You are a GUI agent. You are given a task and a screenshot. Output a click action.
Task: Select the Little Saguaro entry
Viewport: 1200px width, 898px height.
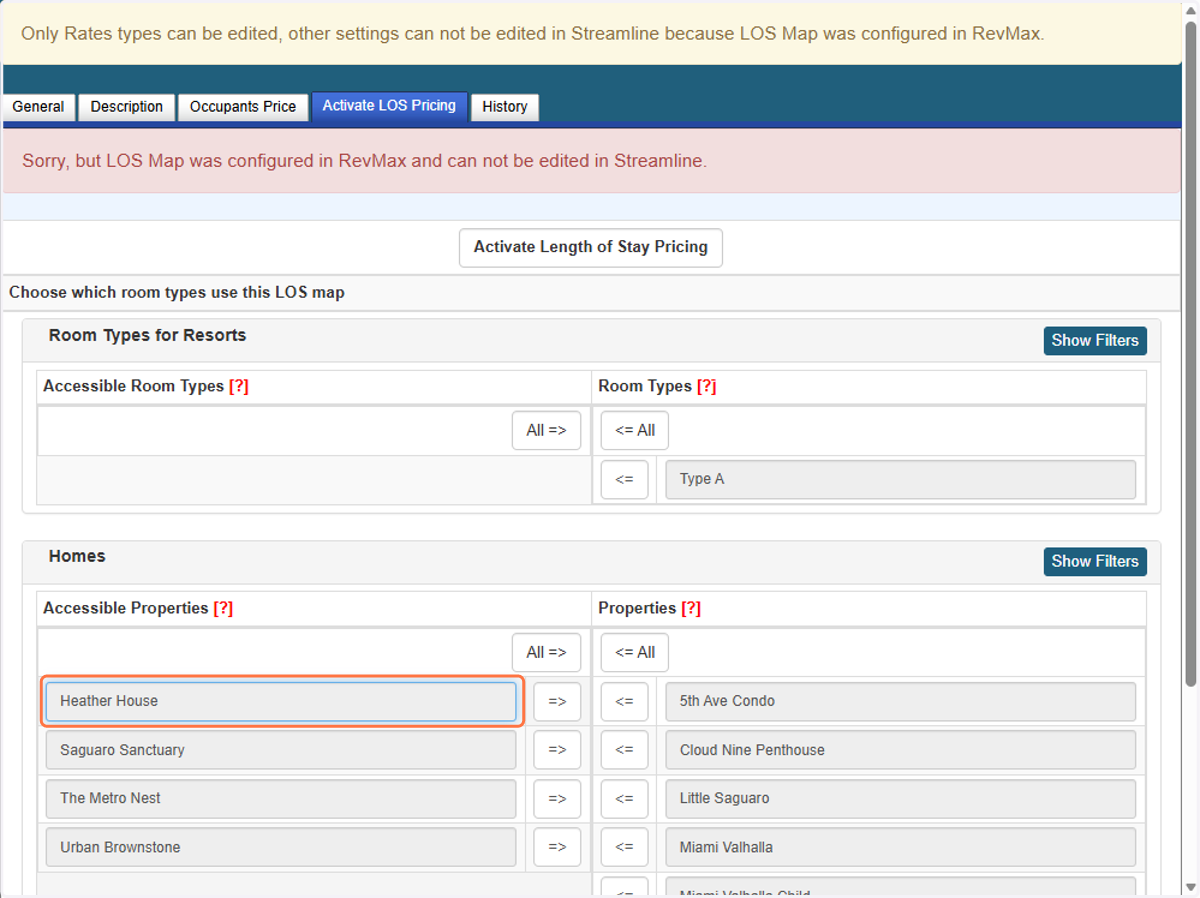[x=901, y=798]
